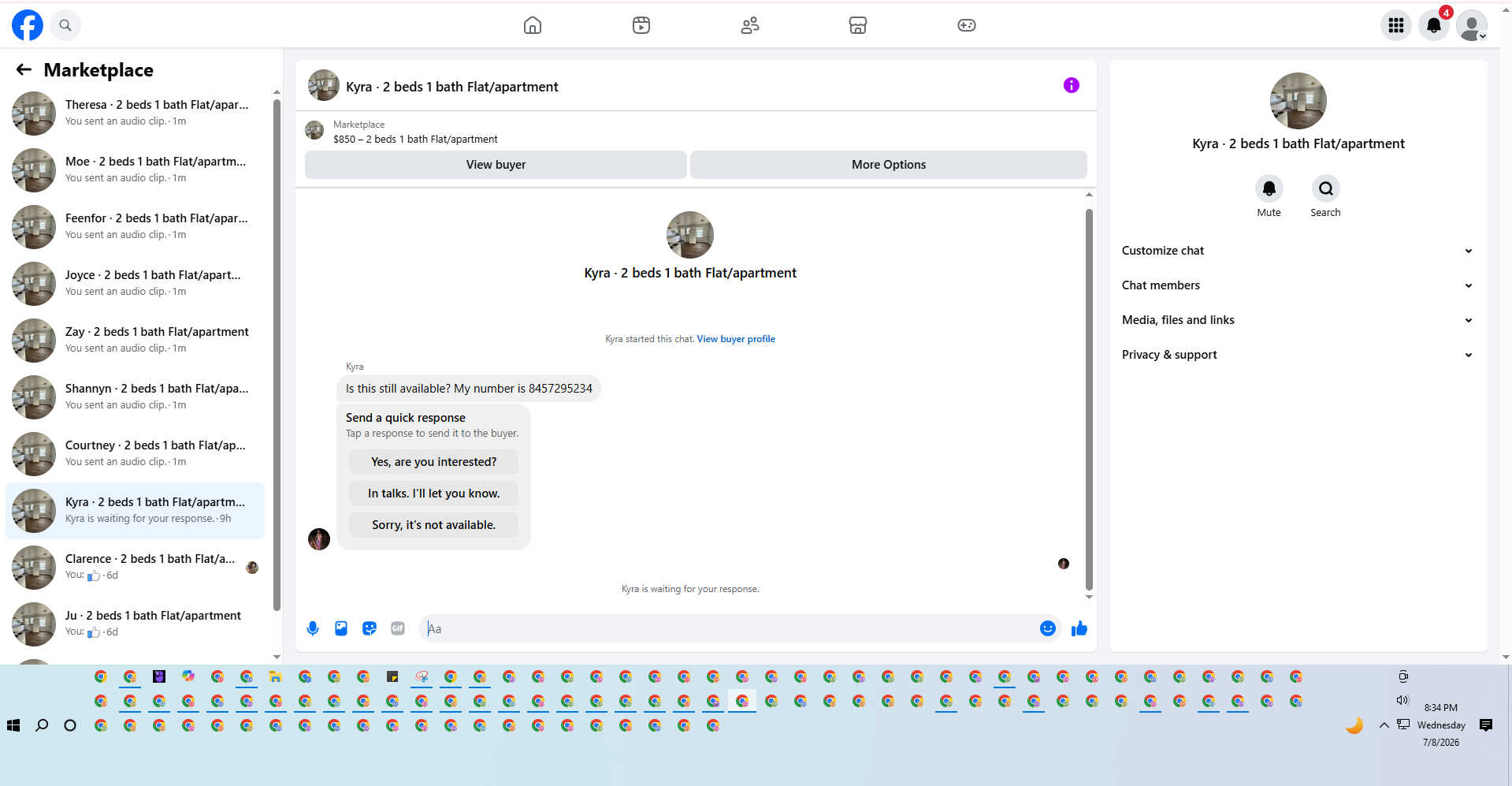Mute the Kyra conversation
1512x786 pixels.
(x=1269, y=189)
